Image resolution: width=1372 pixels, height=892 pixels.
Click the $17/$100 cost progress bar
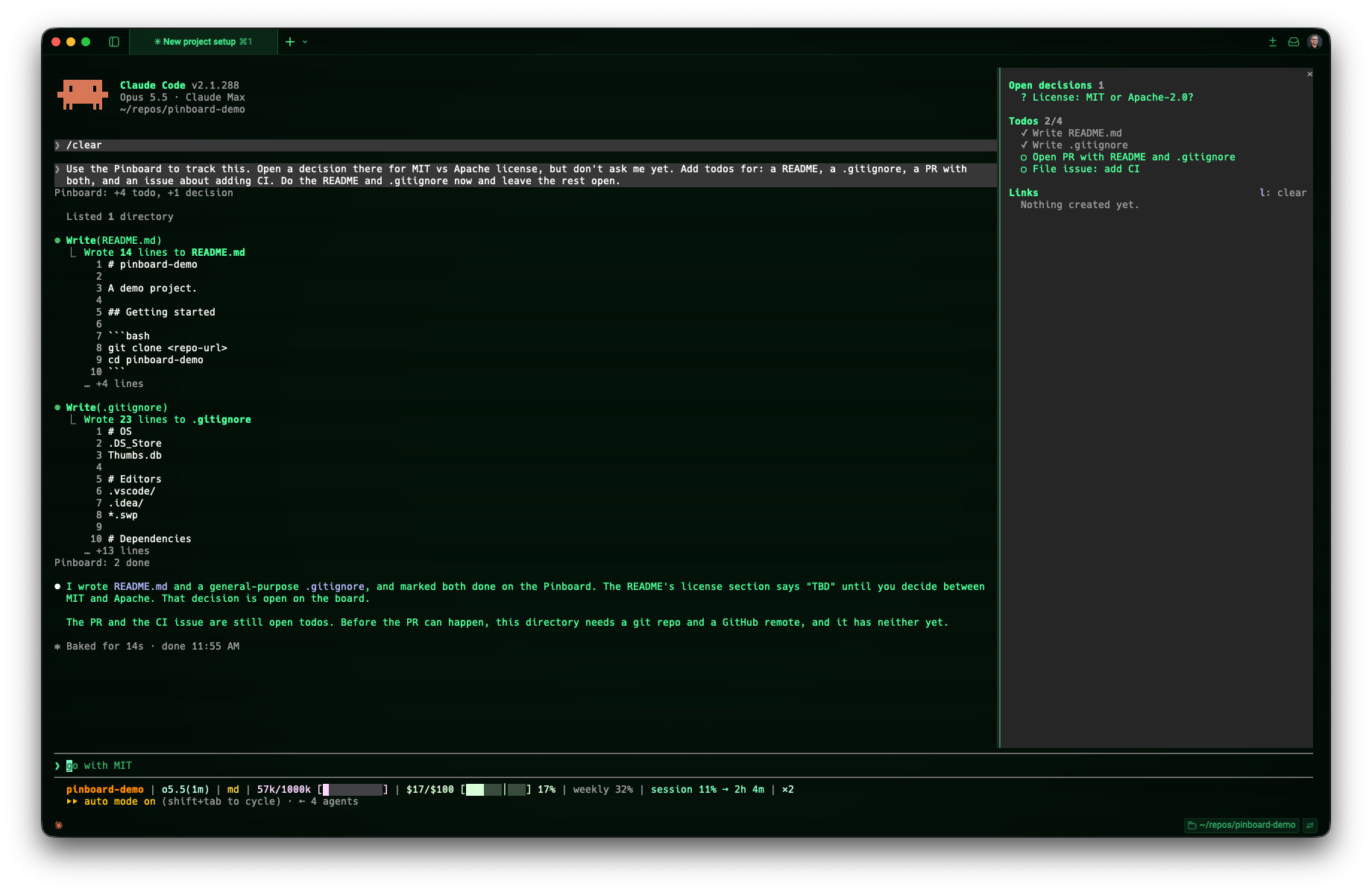click(496, 789)
